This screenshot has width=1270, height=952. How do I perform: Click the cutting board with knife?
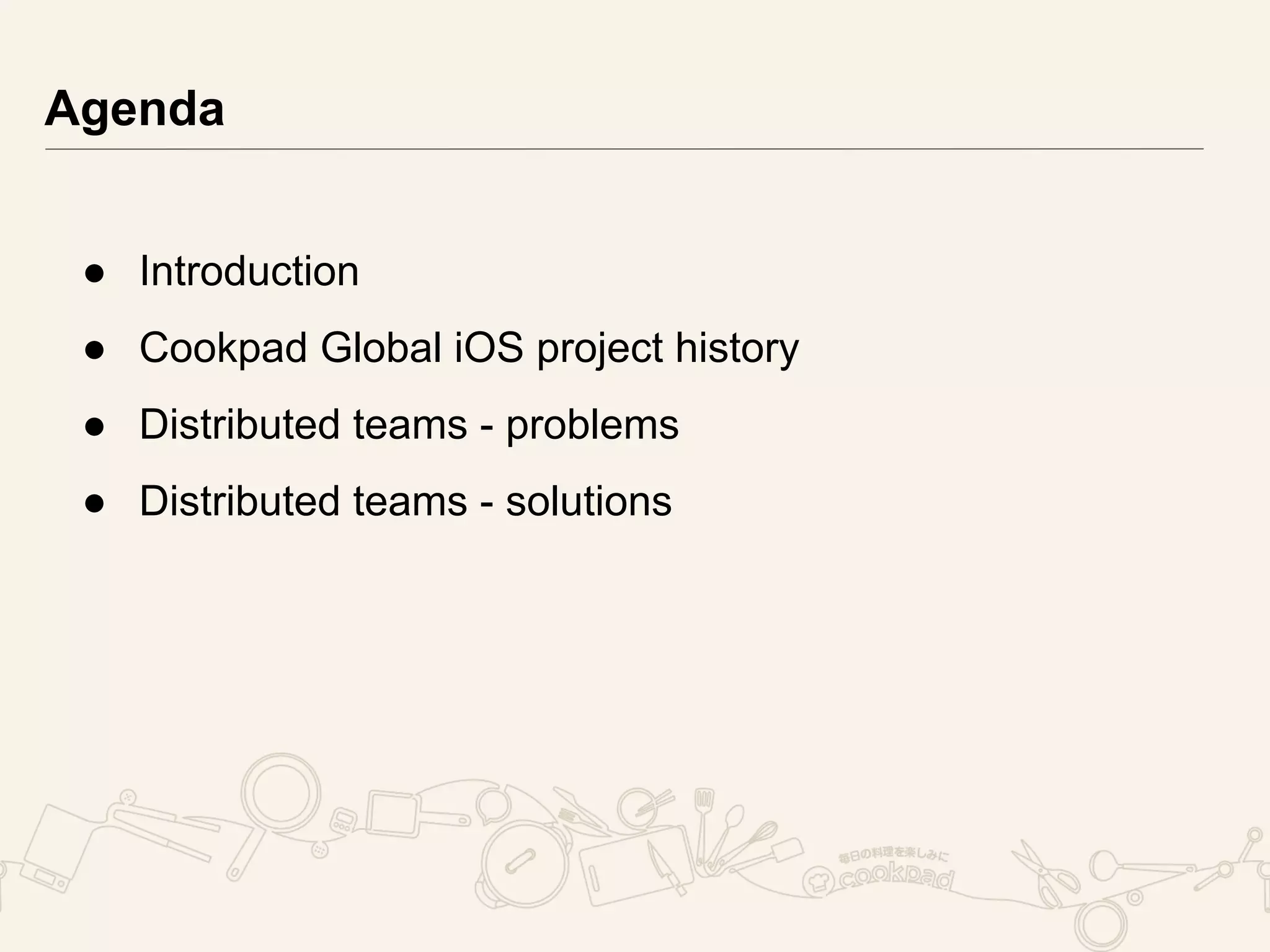tap(636, 866)
